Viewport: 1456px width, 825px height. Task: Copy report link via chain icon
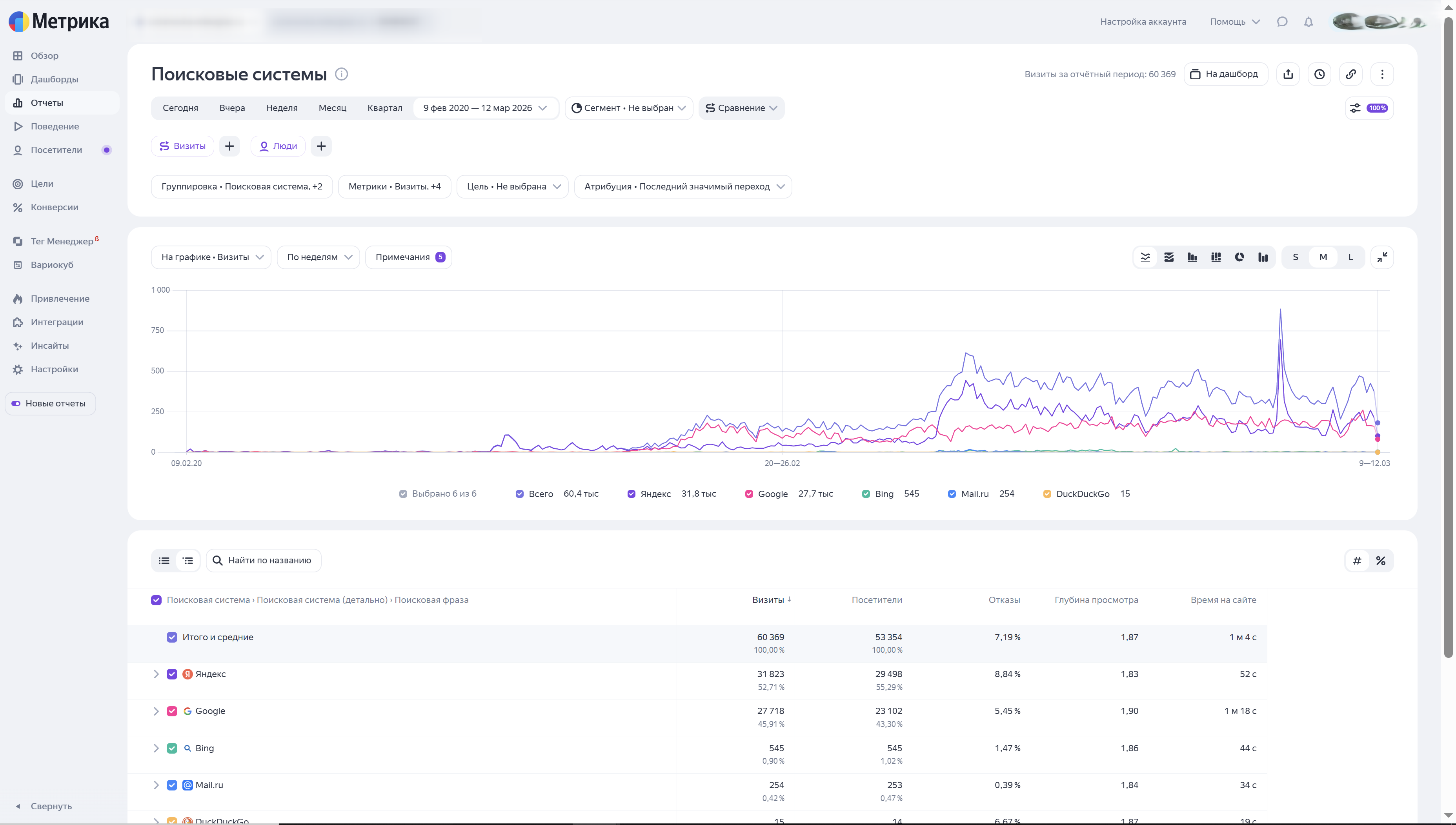pyautogui.click(x=1350, y=74)
